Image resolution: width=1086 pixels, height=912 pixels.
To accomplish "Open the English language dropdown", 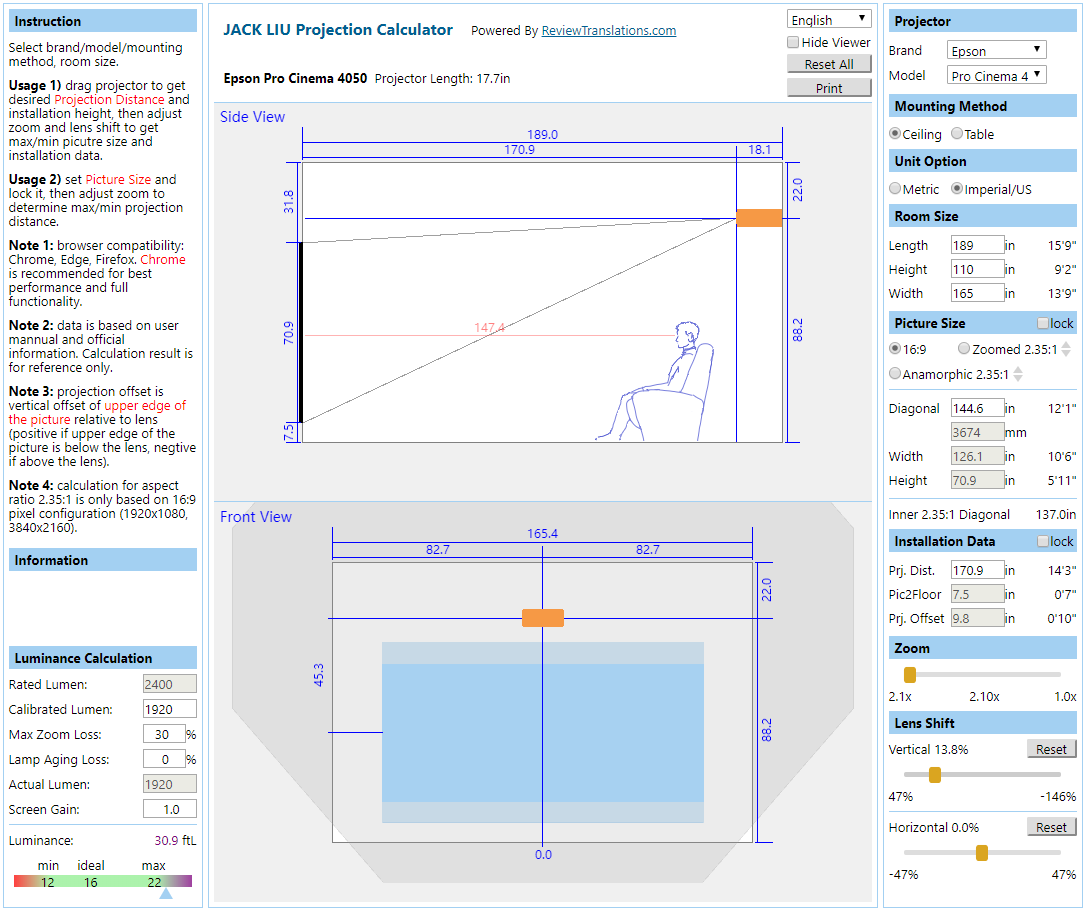I will [x=829, y=19].
